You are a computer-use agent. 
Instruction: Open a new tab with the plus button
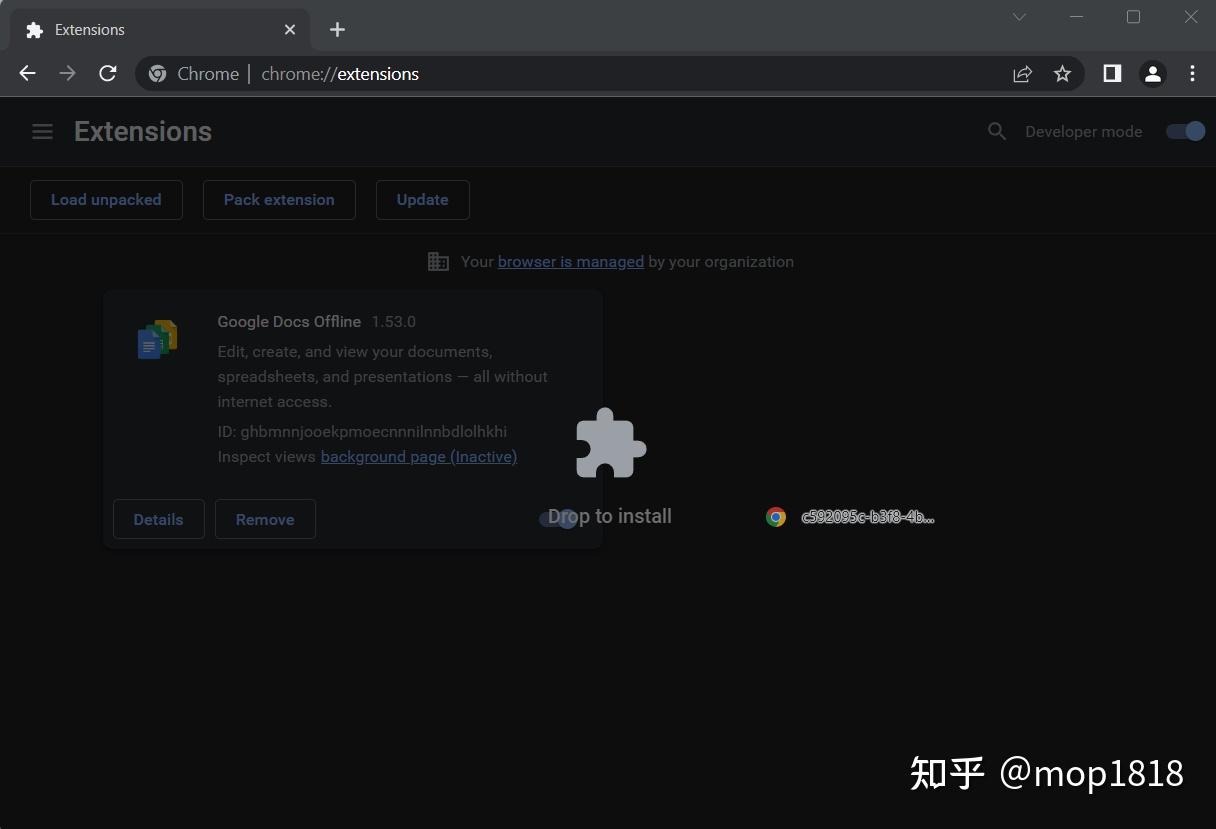337,29
